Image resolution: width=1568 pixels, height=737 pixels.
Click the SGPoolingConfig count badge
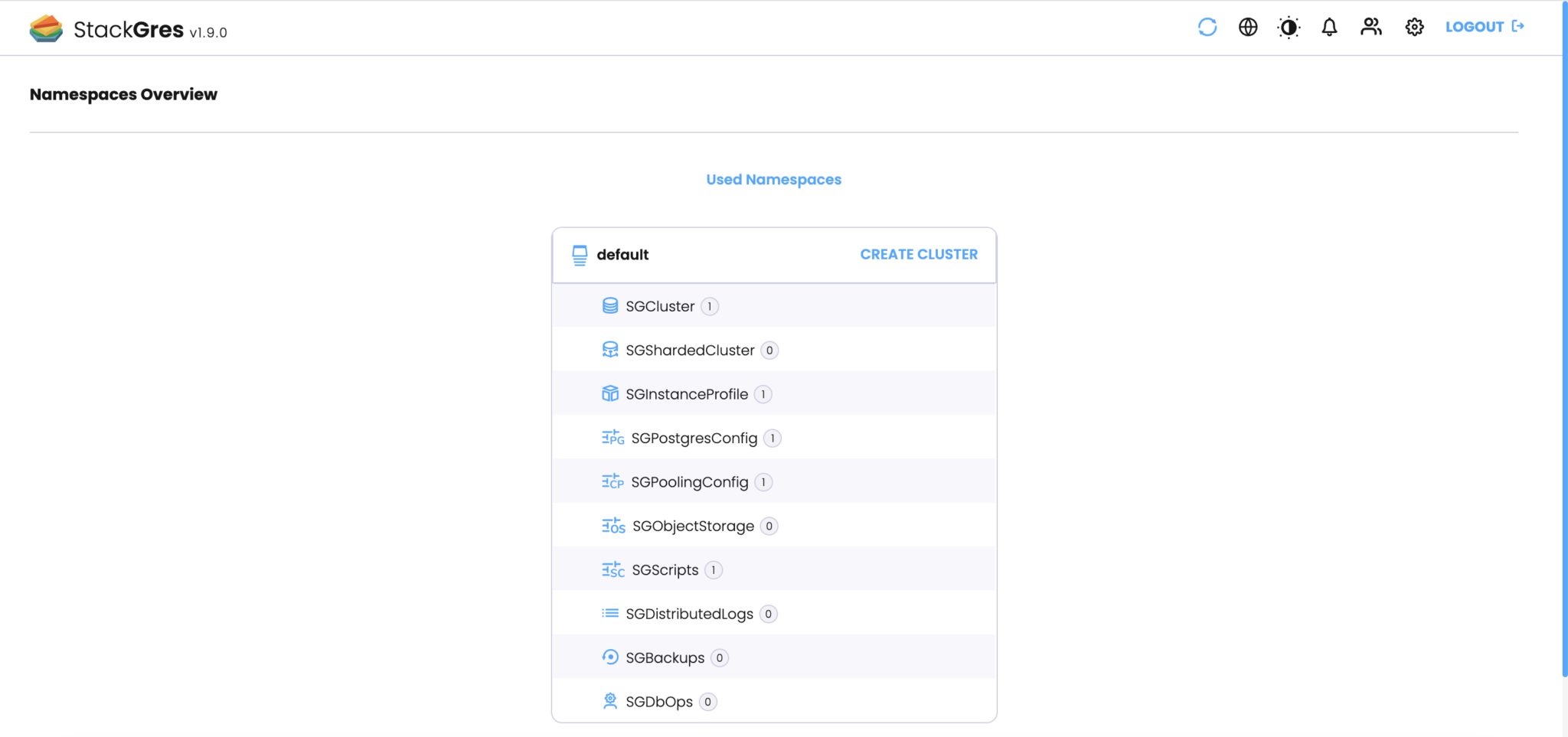(763, 482)
